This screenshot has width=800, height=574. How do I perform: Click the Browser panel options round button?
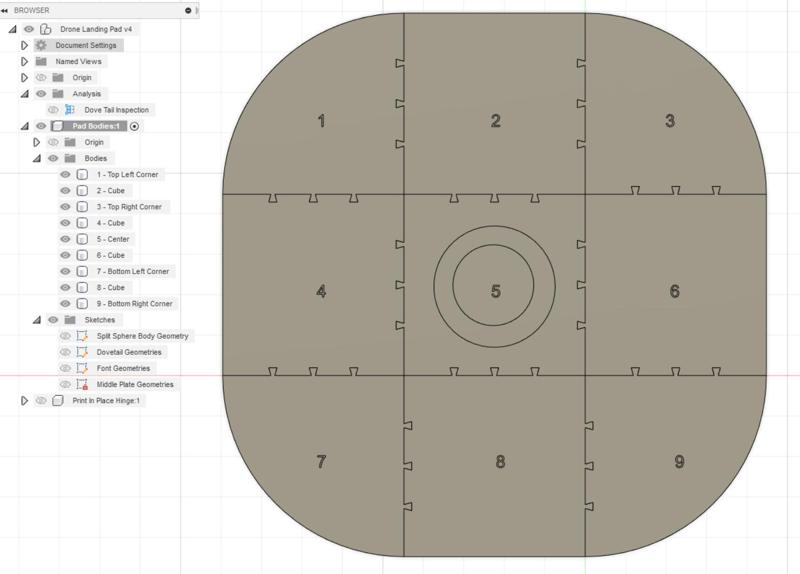click(188, 10)
